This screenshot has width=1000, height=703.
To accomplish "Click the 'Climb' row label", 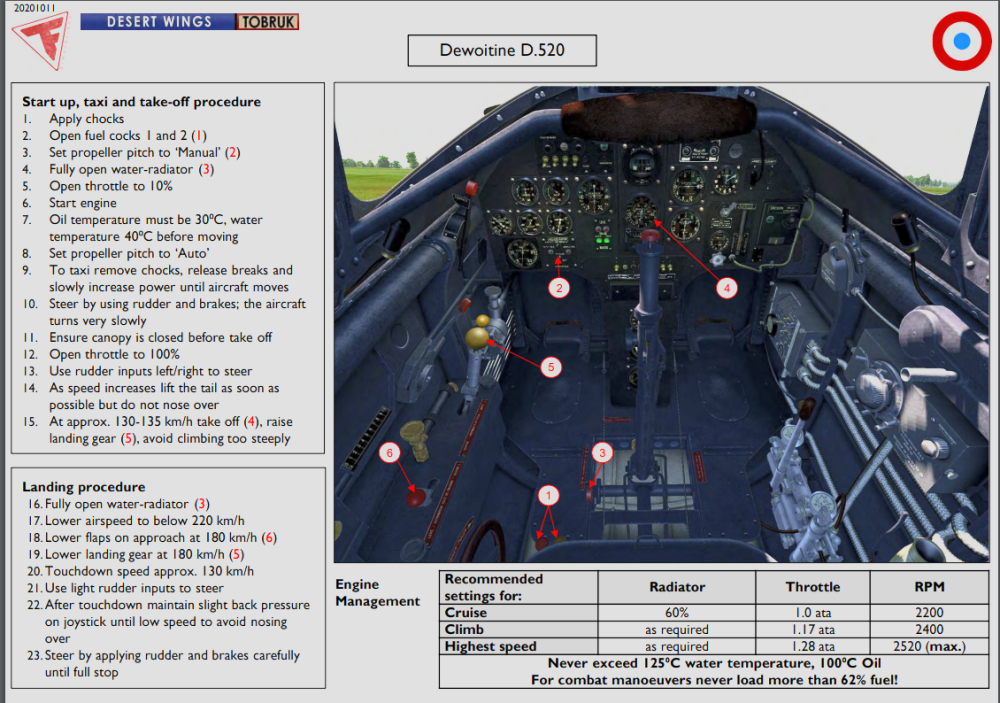I will (x=518, y=629).
